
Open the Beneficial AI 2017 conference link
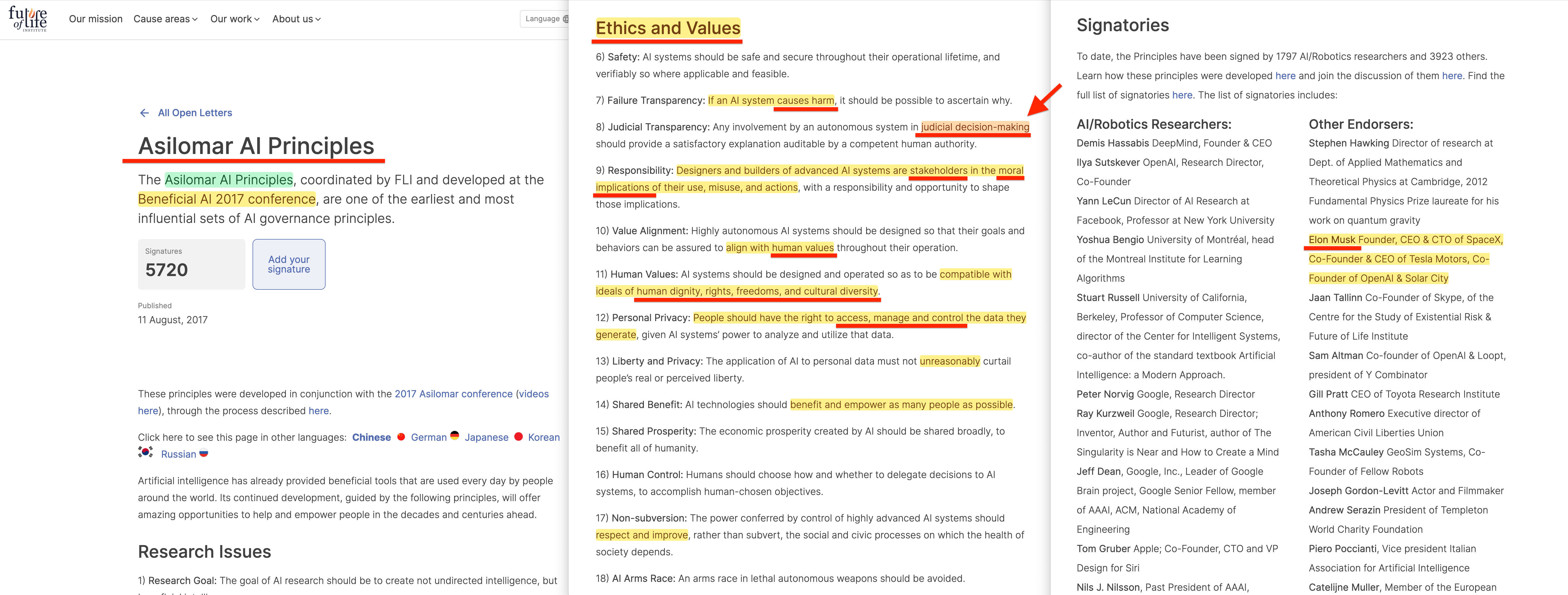(x=227, y=200)
